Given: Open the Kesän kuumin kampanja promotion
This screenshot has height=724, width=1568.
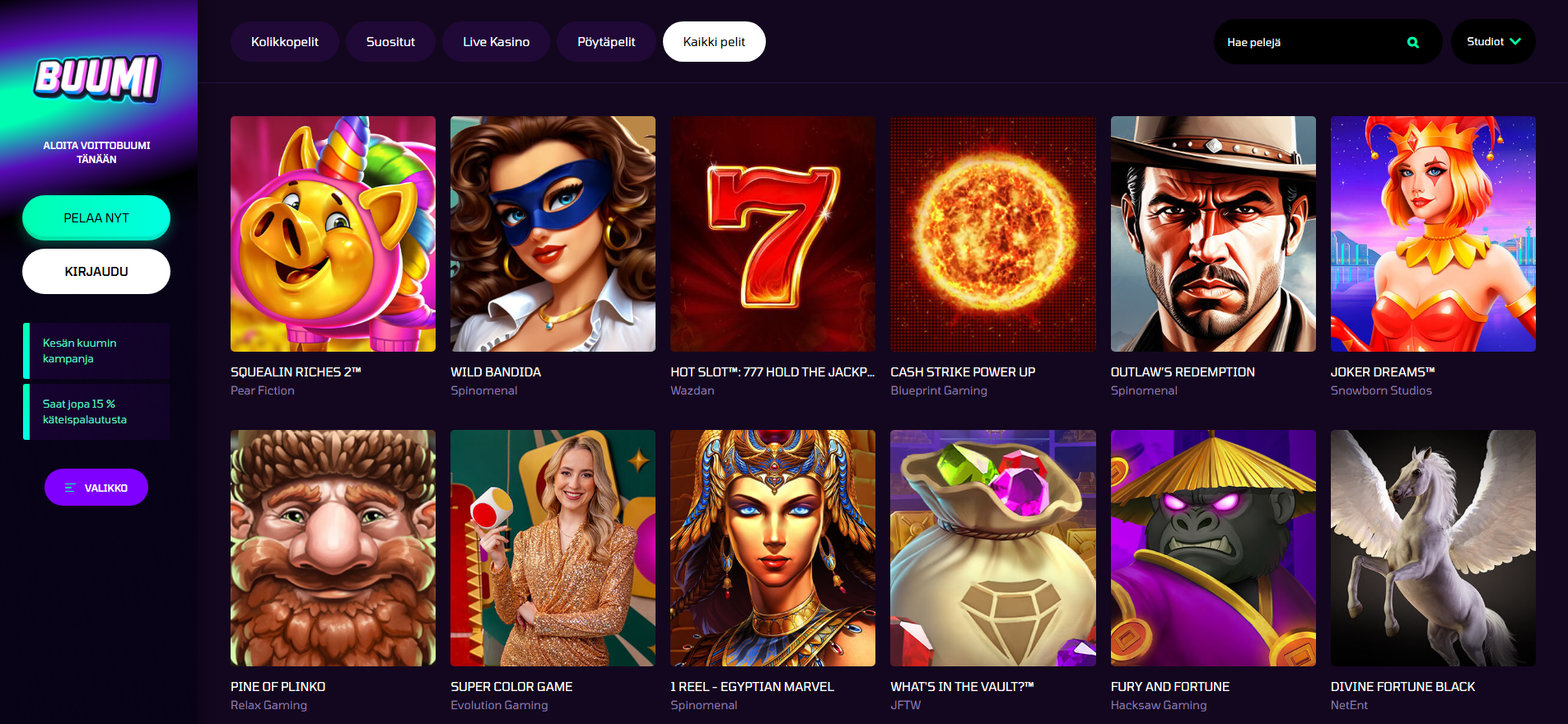Looking at the screenshot, I should click(x=96, y=350).
